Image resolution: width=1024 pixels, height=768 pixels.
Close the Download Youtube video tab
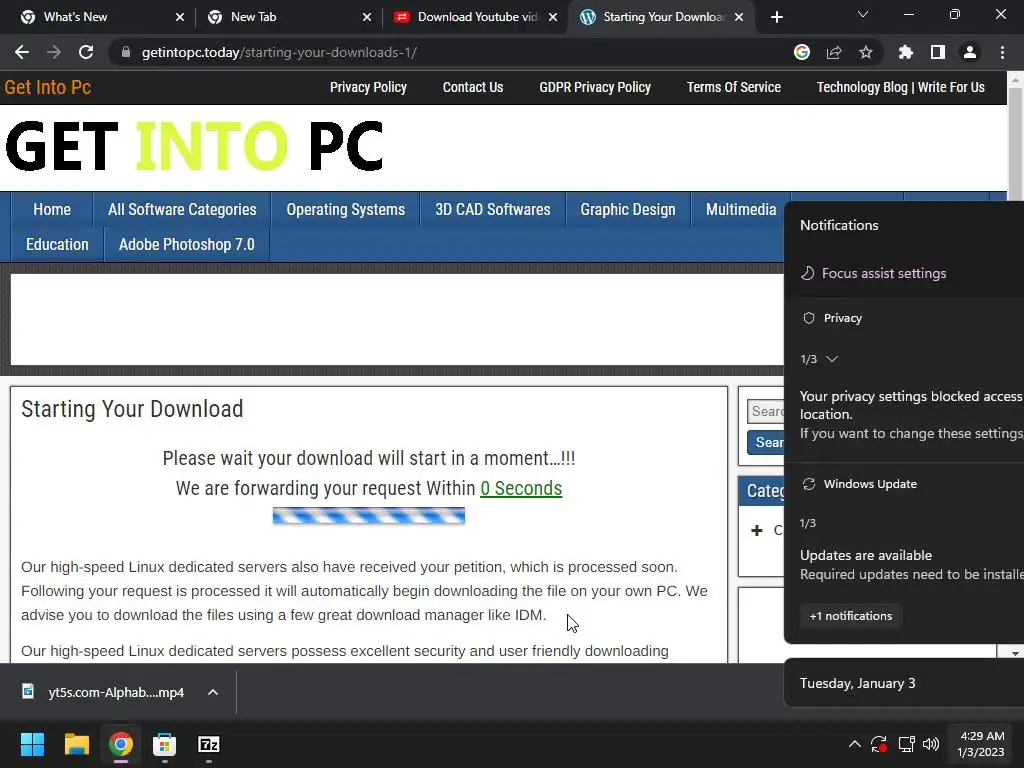pos(553,17)
